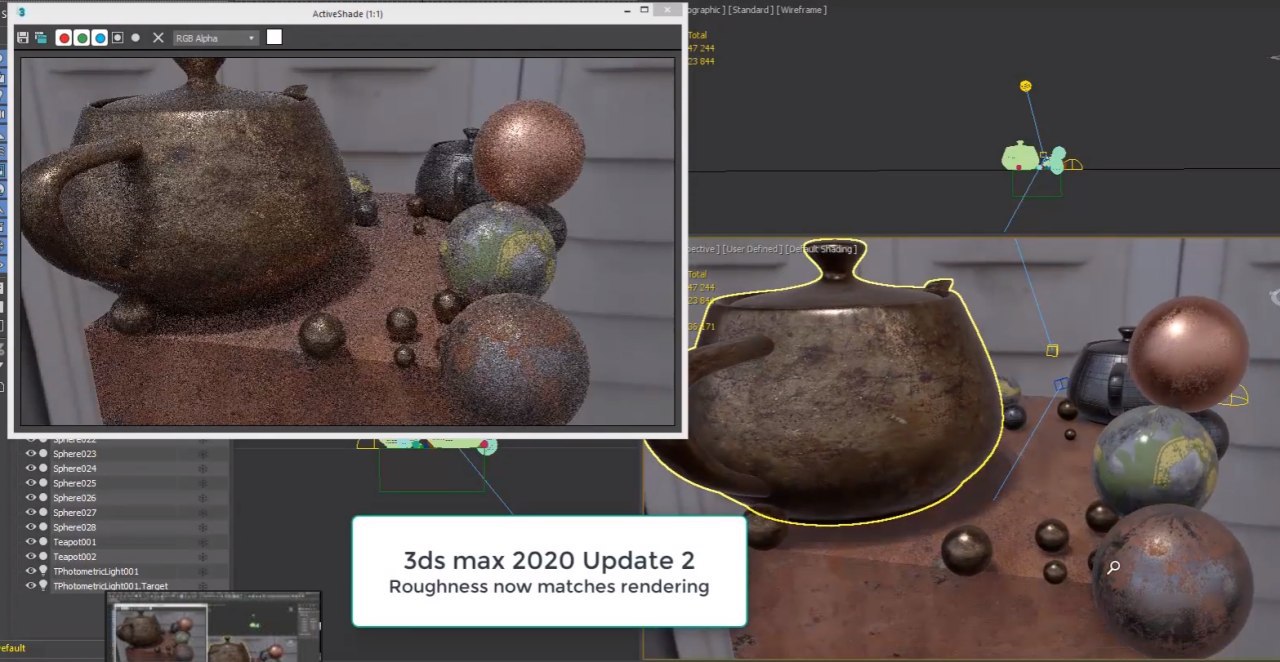Hide TPhotometricLight001.Target using its eye icon

click(x=30, y=586)
